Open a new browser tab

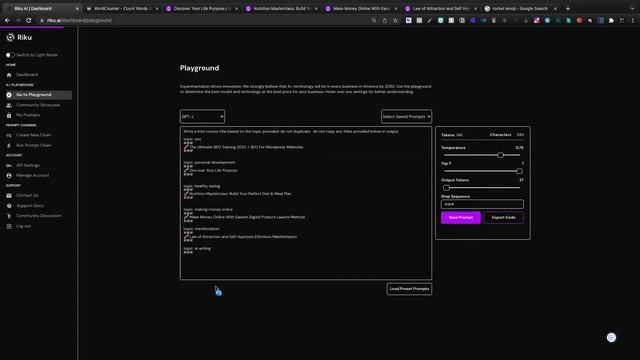tap(568, 9)
